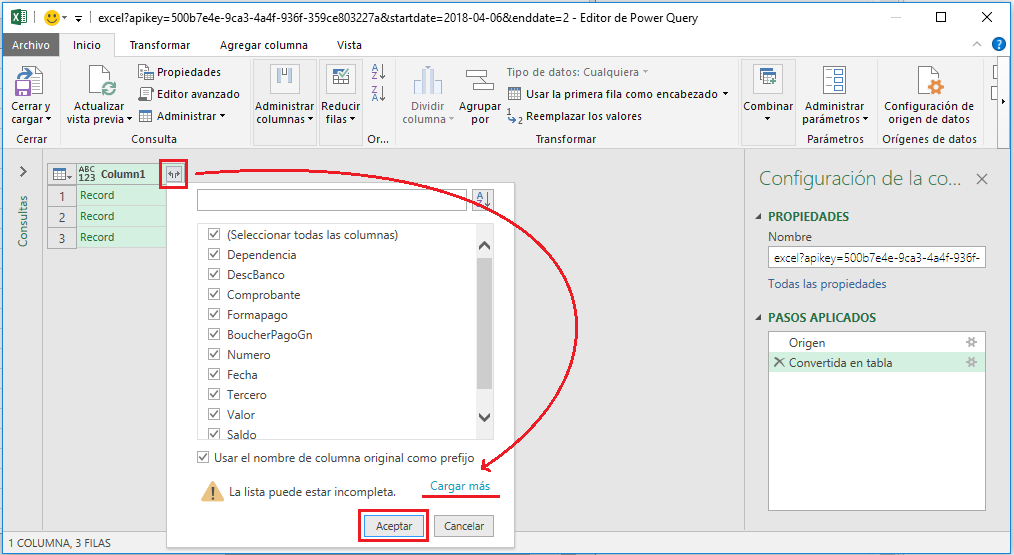The image size is (1014, 555).
Task: Click the Cerrar y cargar icon
Action: point(29,82)
